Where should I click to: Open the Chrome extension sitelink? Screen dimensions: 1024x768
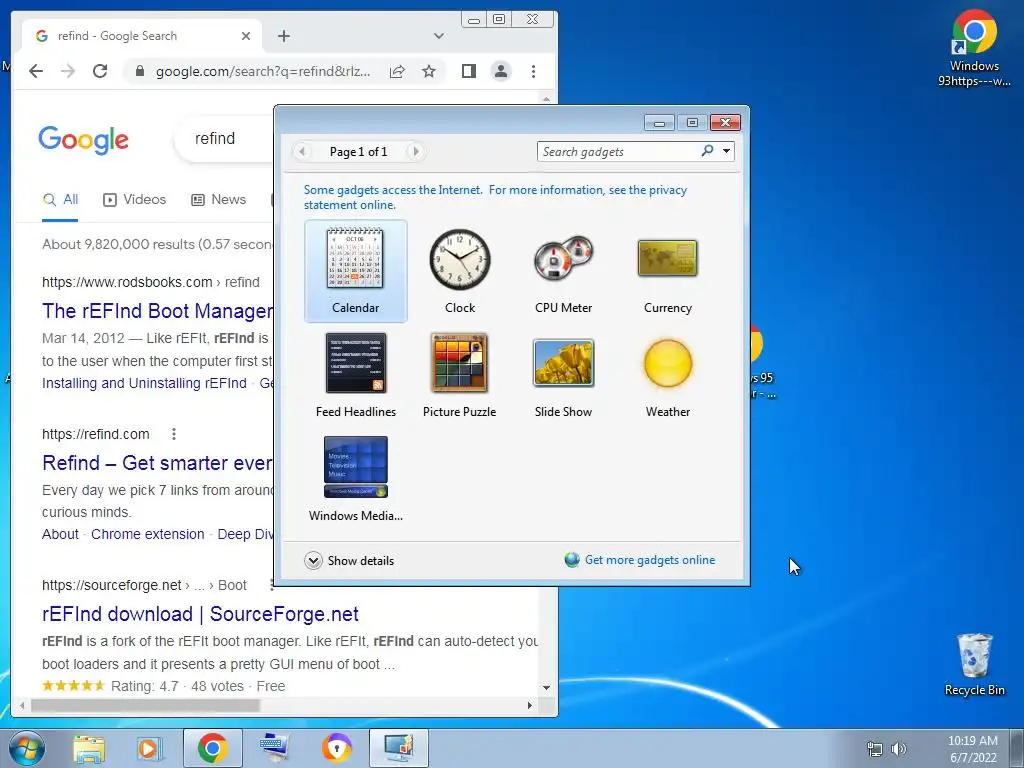tap(148, 534)
